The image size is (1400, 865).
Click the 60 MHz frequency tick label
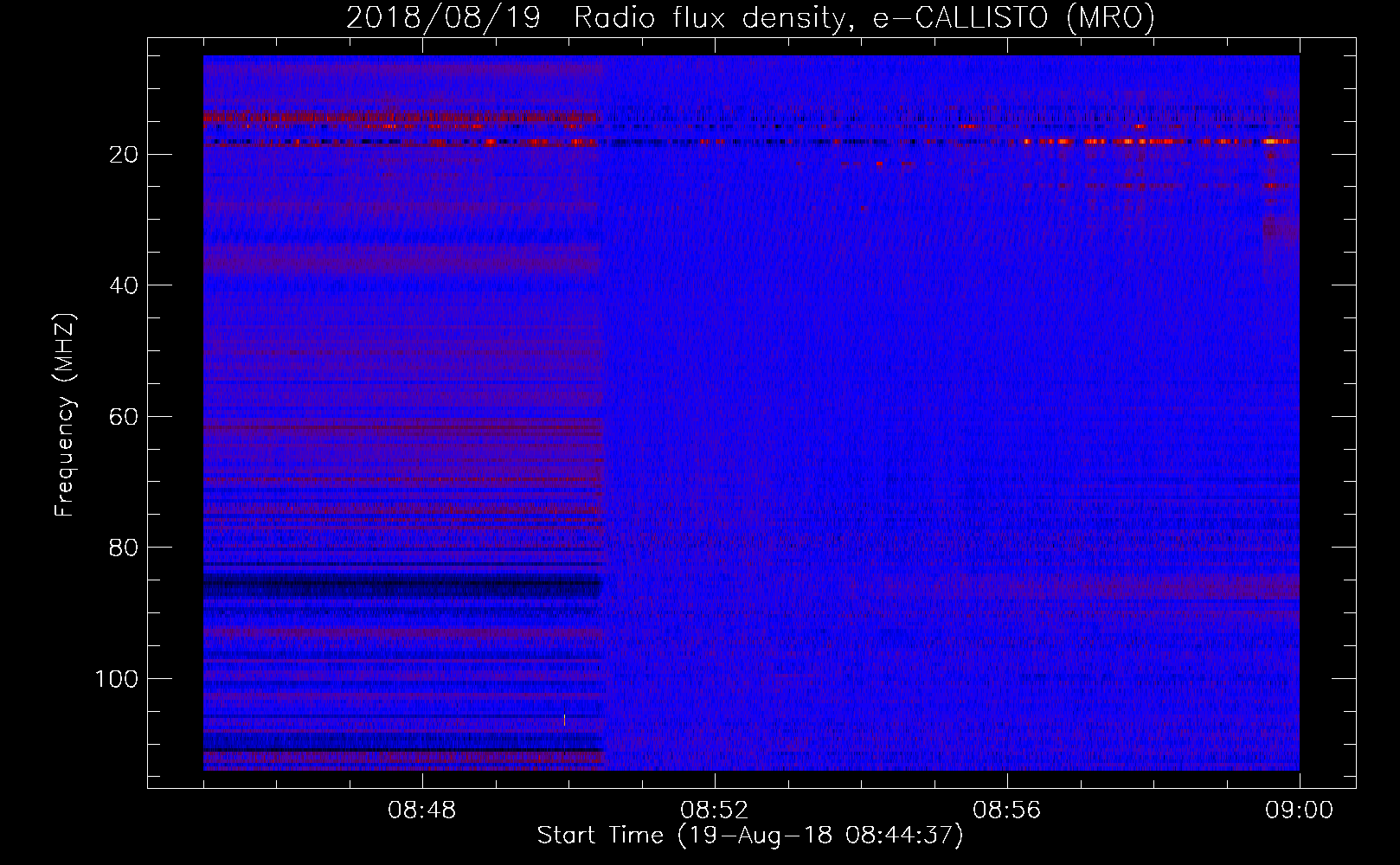click(x=124, y=417)
